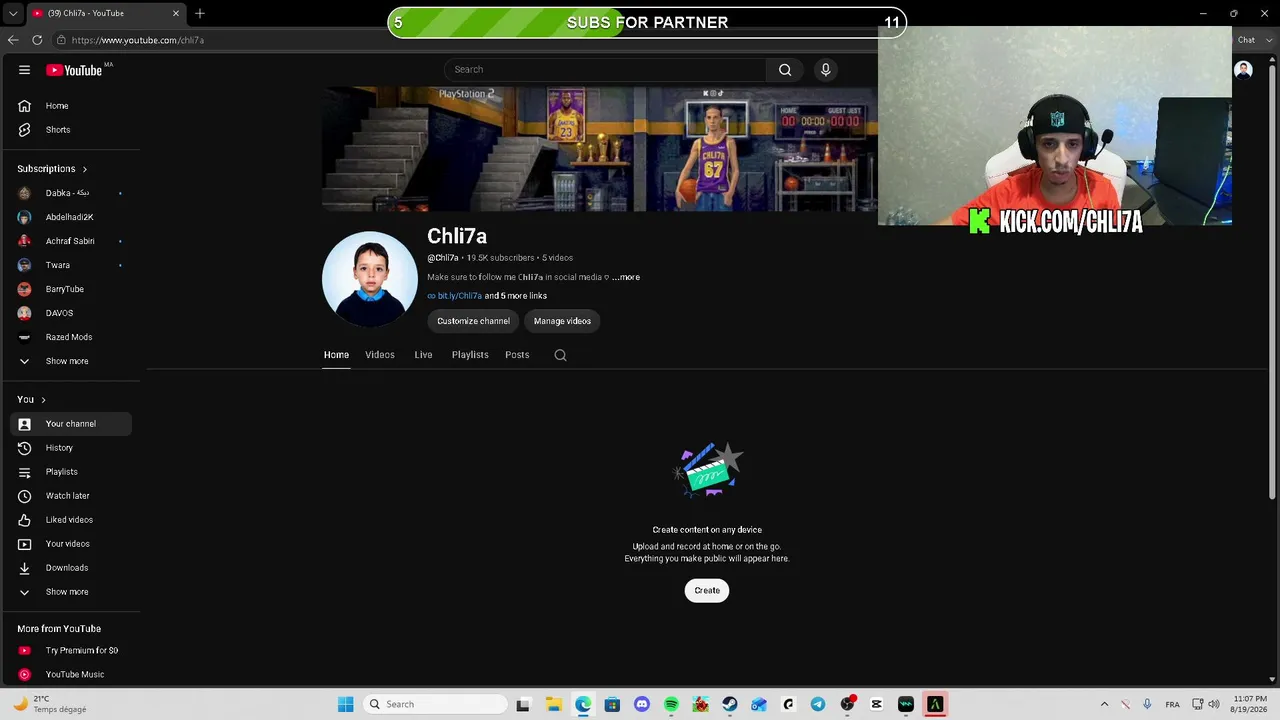
Task: Open the Razed Mods subscription channel
Action: pyautogui.click(x=70, y=337)
